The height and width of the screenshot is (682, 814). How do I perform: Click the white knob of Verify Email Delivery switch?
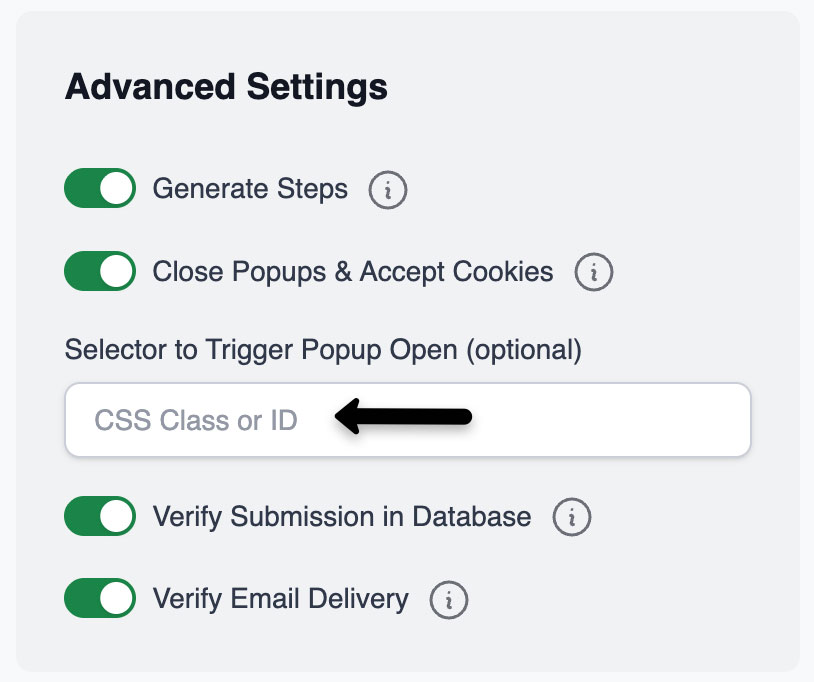click(x=117, y=599)
